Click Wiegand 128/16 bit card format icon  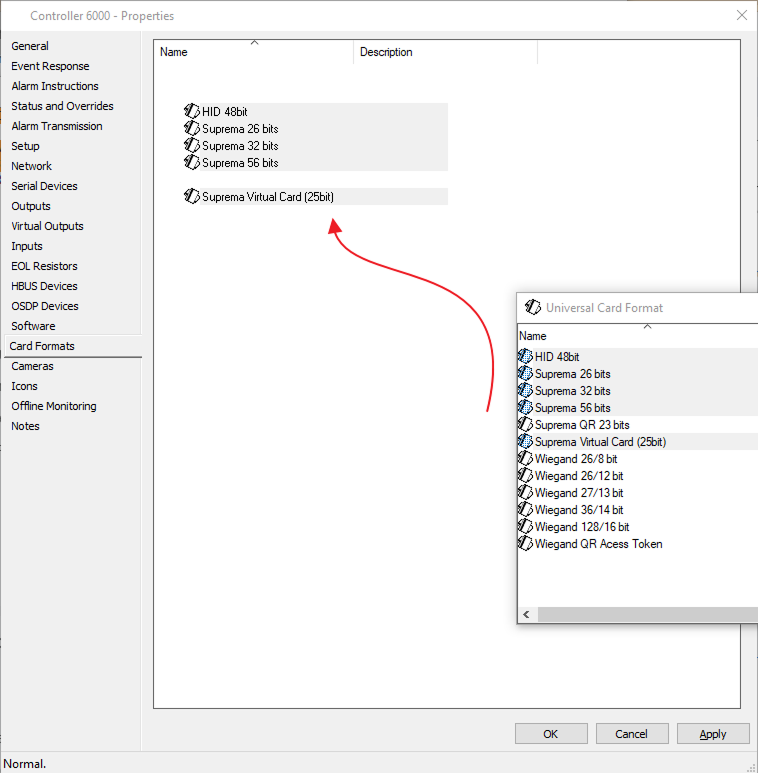[x=526, y=527]
